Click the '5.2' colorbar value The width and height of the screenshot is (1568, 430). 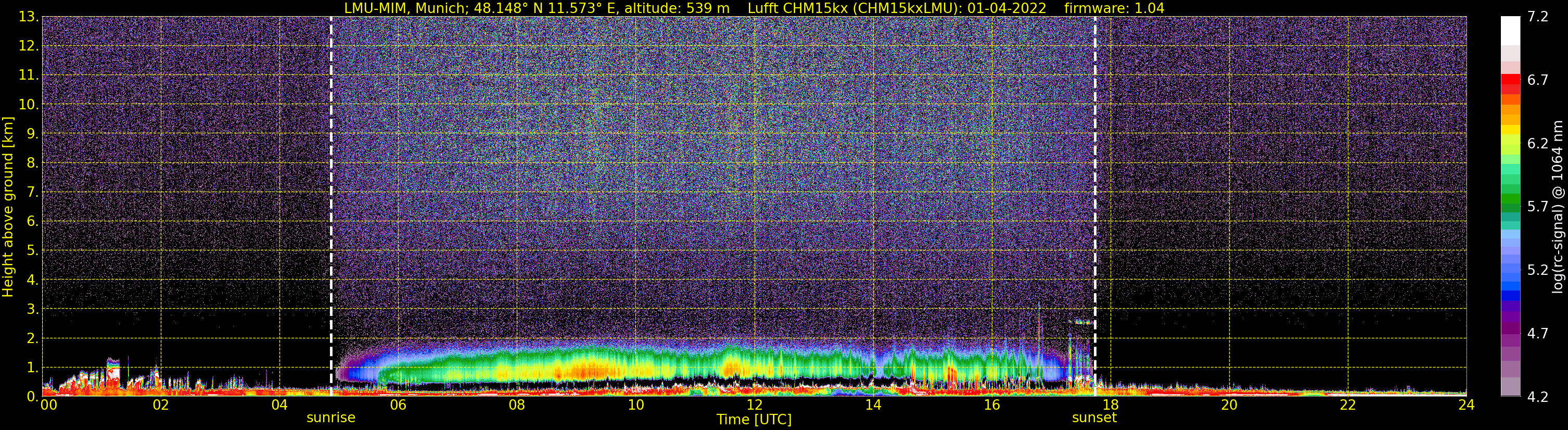tap(1538, 270)
